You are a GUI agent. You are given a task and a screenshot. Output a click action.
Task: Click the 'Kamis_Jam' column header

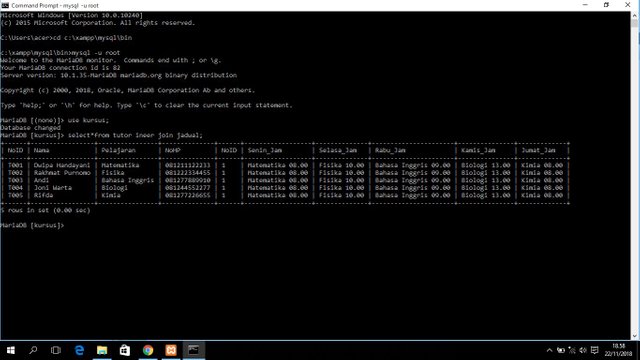pos(478,150)
